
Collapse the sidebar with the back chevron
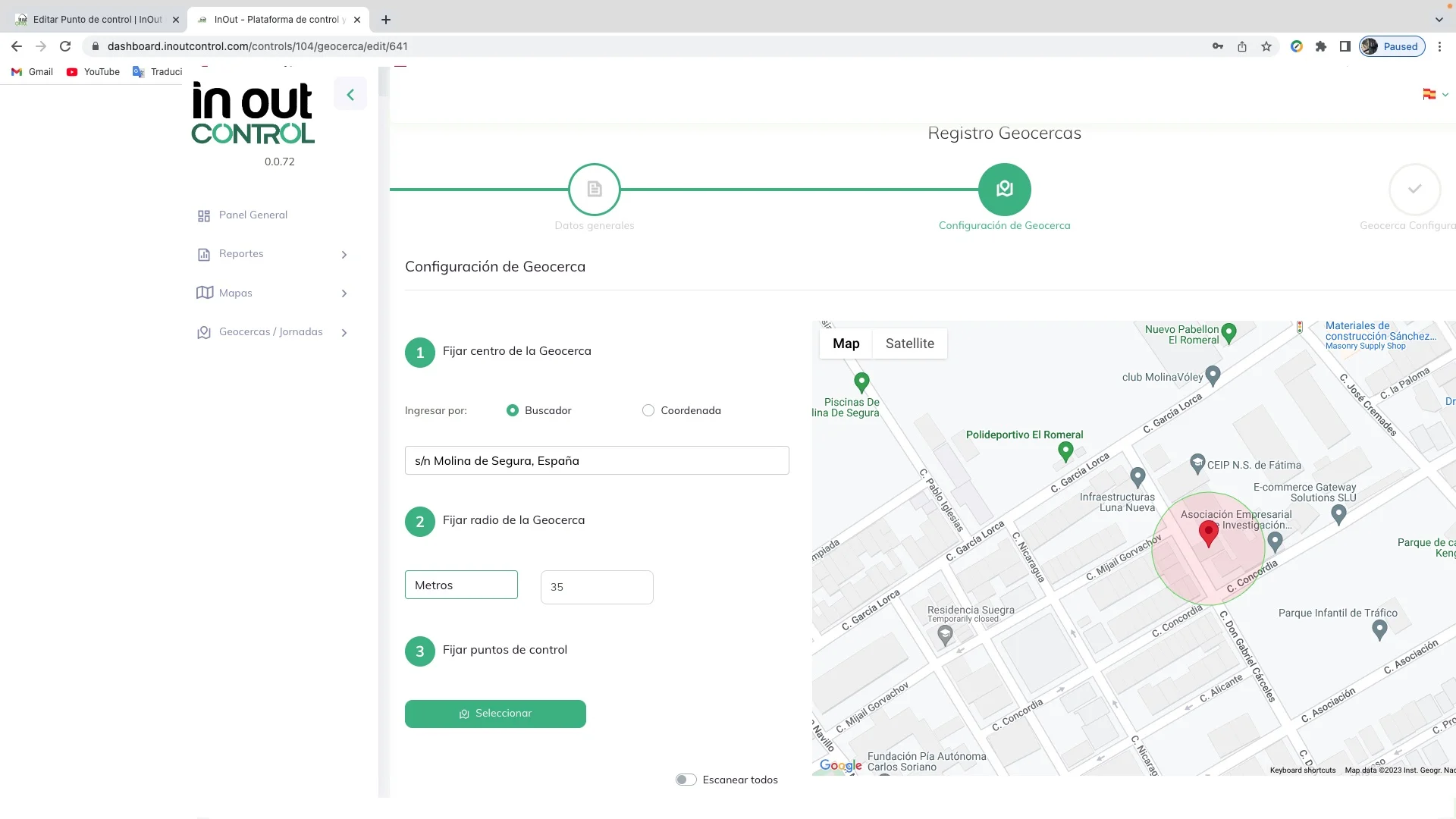click(350, 95)
